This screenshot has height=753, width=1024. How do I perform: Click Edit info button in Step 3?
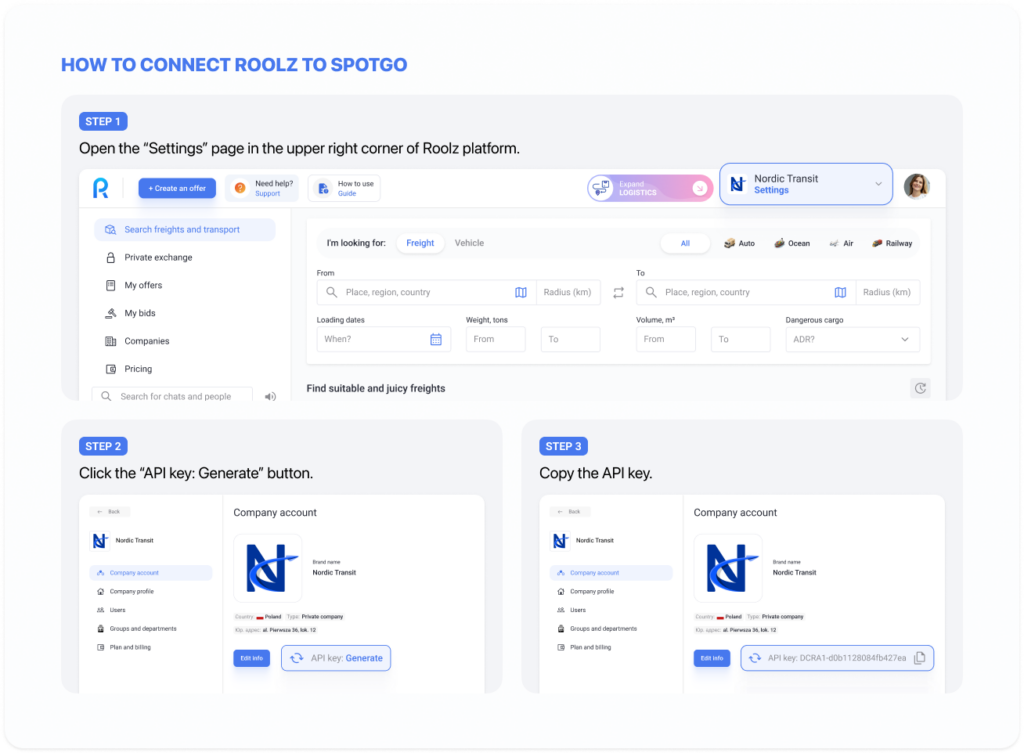point(712,658)
